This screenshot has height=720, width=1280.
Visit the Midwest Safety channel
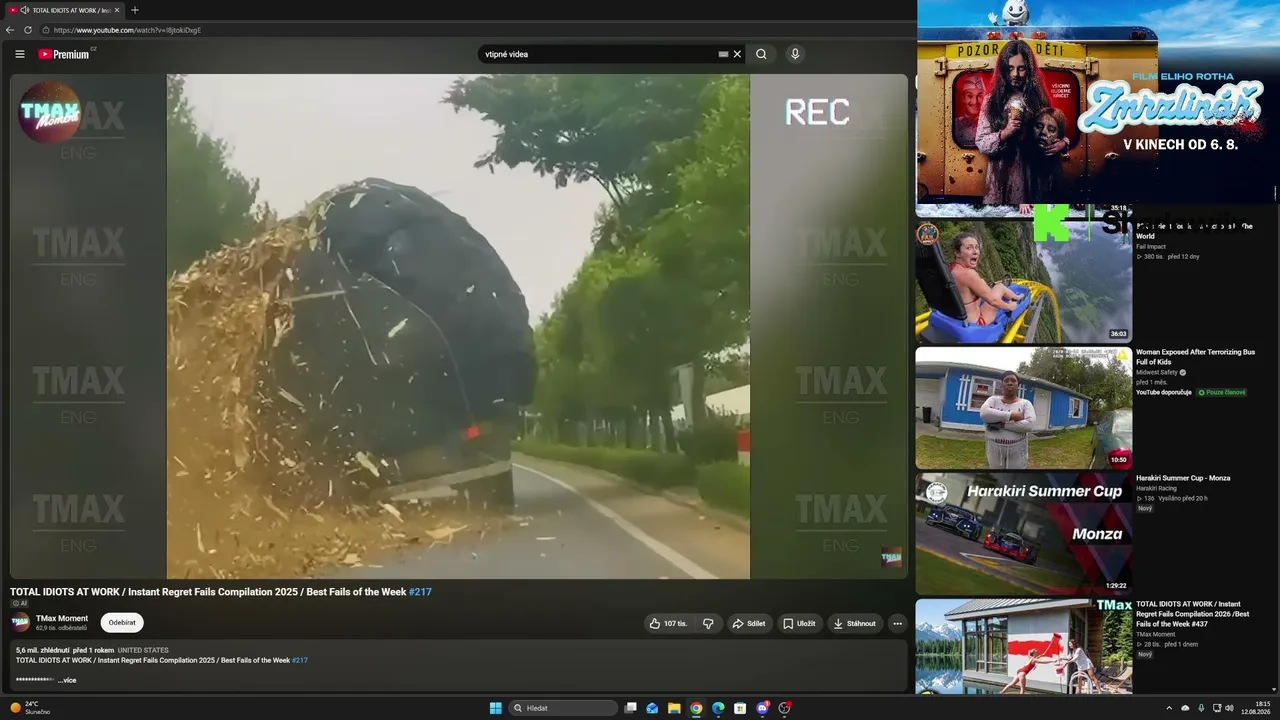tap(1157, 372)
